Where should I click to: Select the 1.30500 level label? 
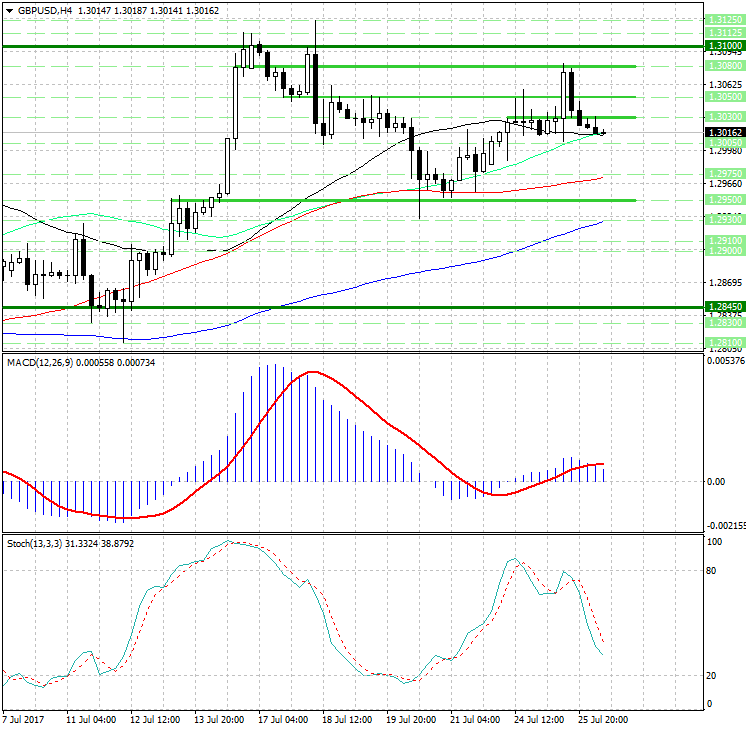pyautogui.click(x=723, y=97)
